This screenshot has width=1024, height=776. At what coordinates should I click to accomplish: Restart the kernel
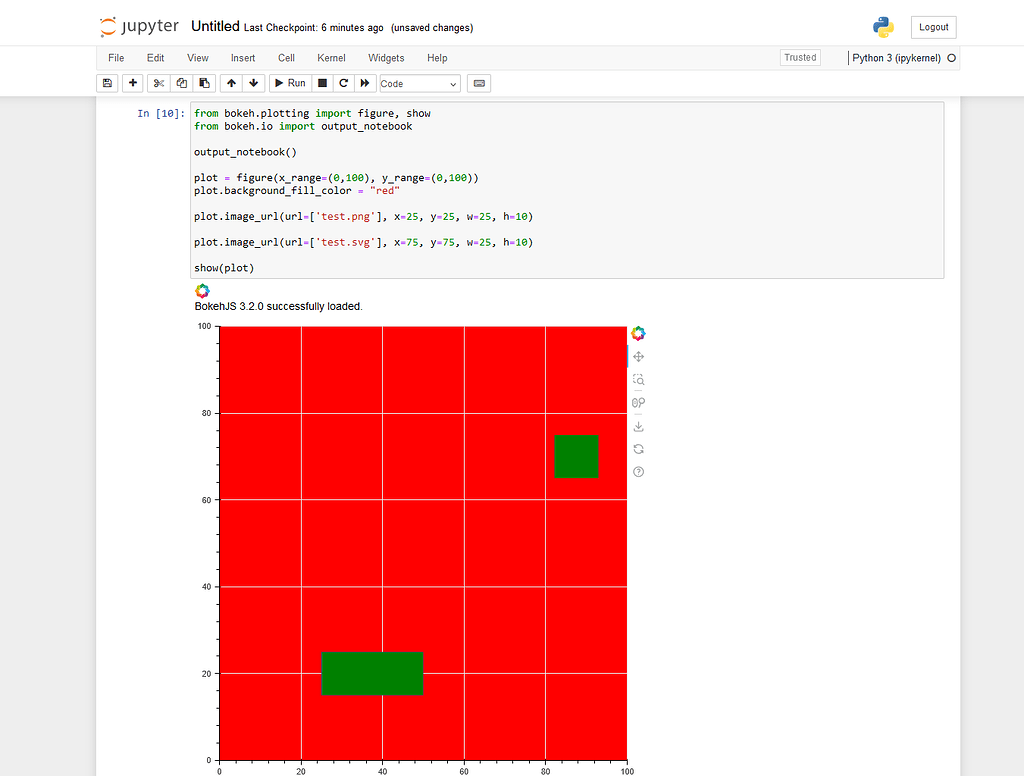pos(342,83)
